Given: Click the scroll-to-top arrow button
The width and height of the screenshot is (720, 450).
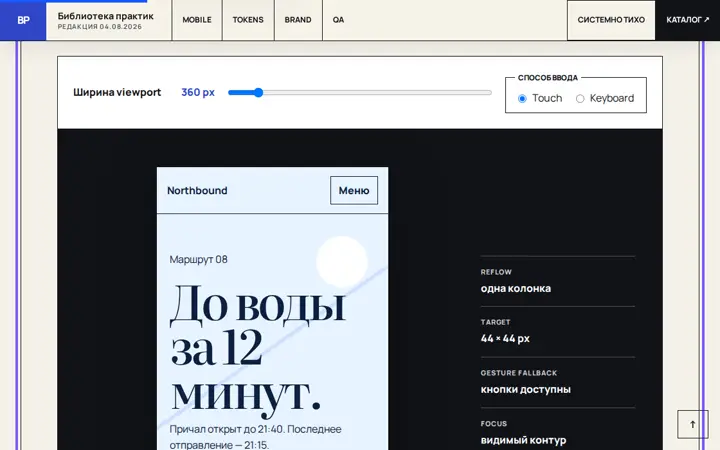Looking at the screenshot, I should click(x=692, y=424).
